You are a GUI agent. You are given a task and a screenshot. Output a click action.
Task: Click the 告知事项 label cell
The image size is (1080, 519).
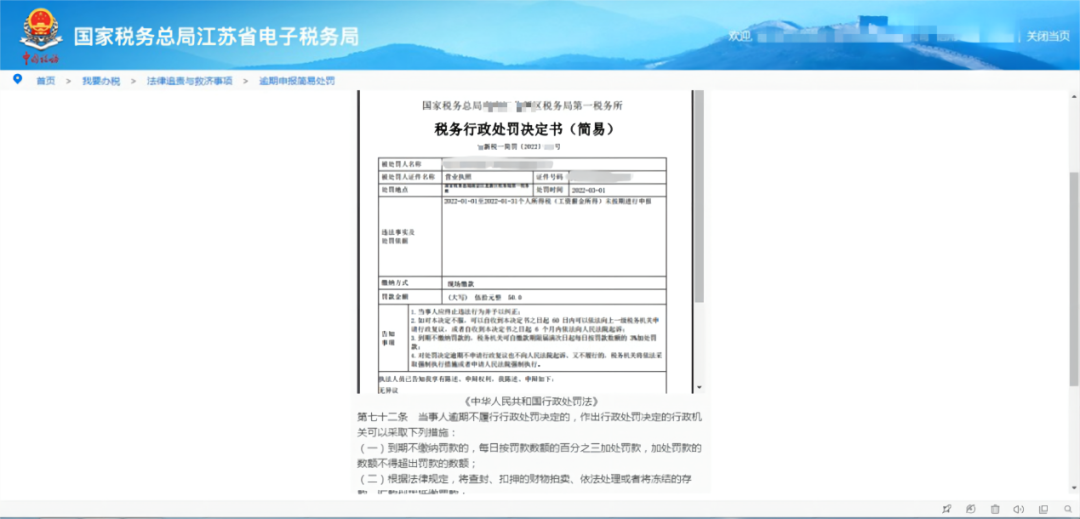coord(394,337)
